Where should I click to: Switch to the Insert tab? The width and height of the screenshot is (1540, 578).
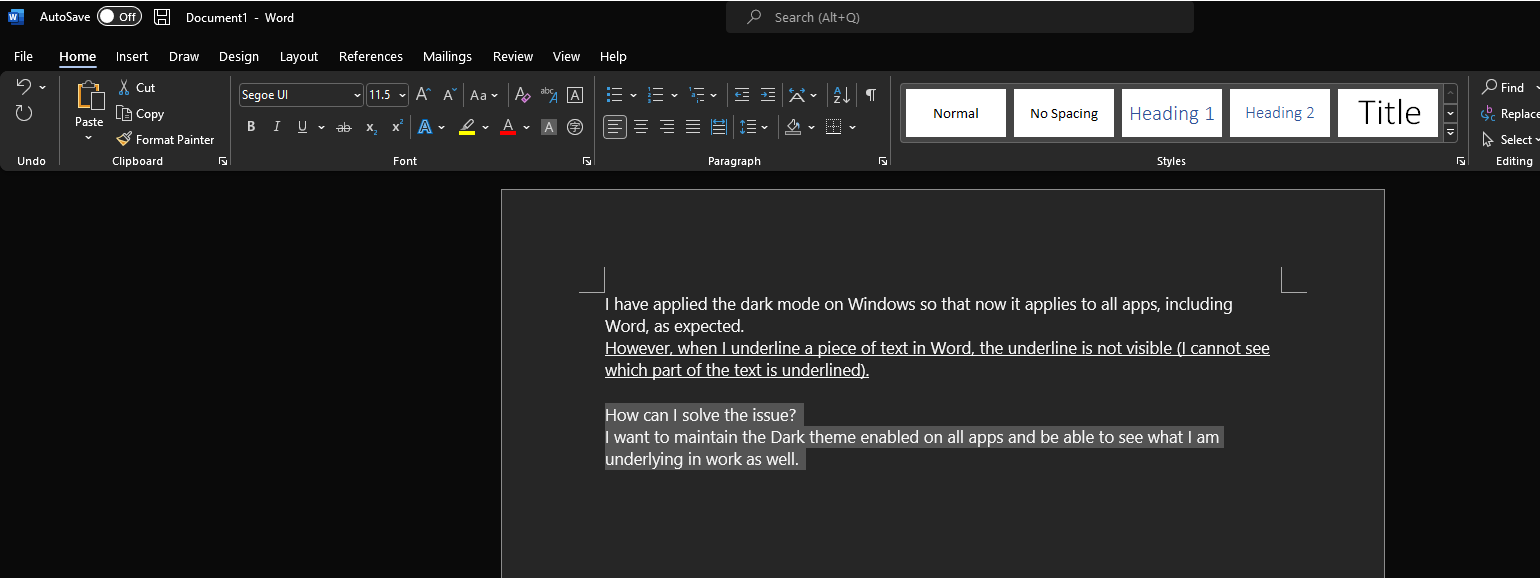click(132, 56)
